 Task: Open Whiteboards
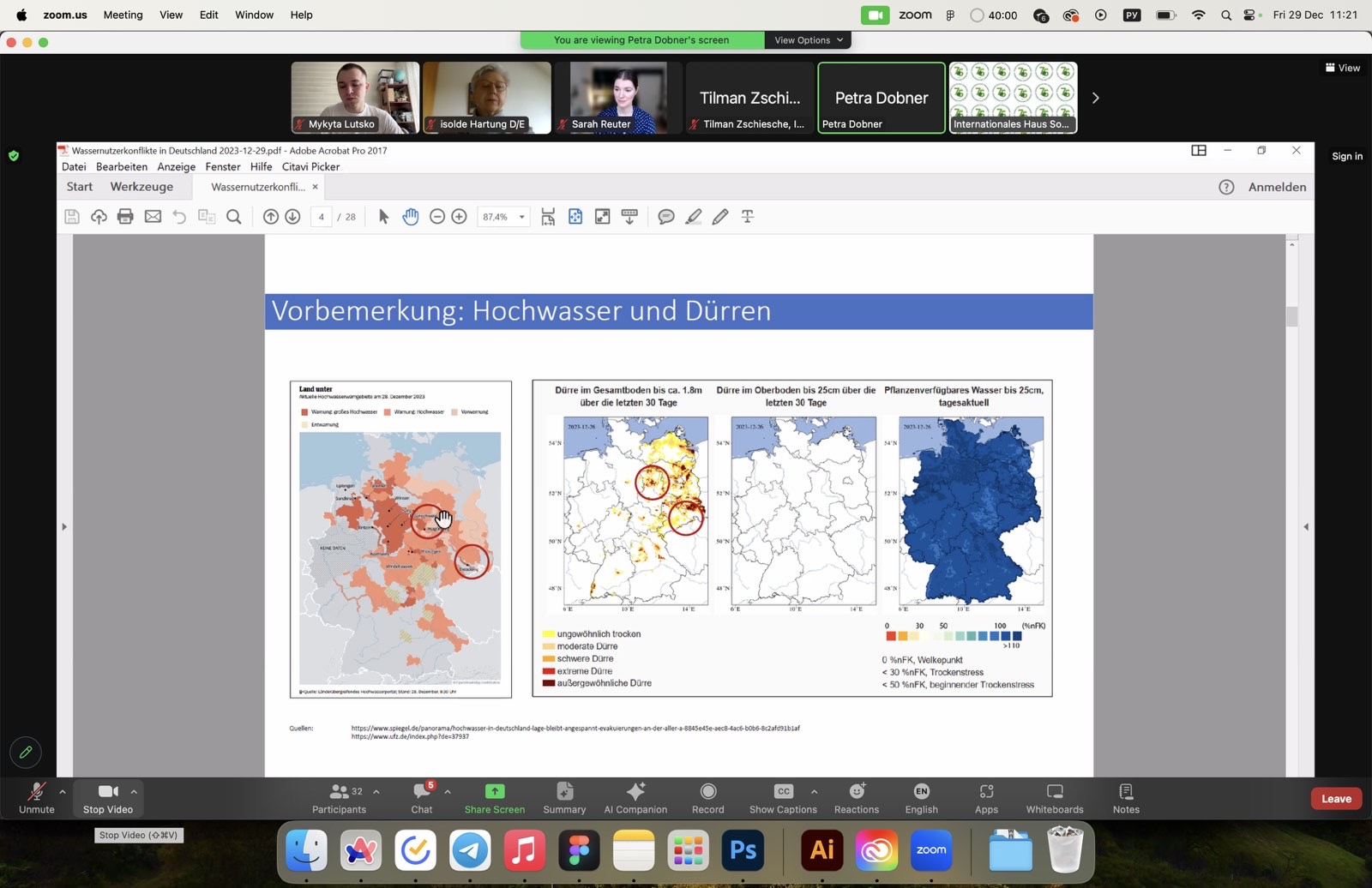pyautogui.click(x=1055, y=798)
